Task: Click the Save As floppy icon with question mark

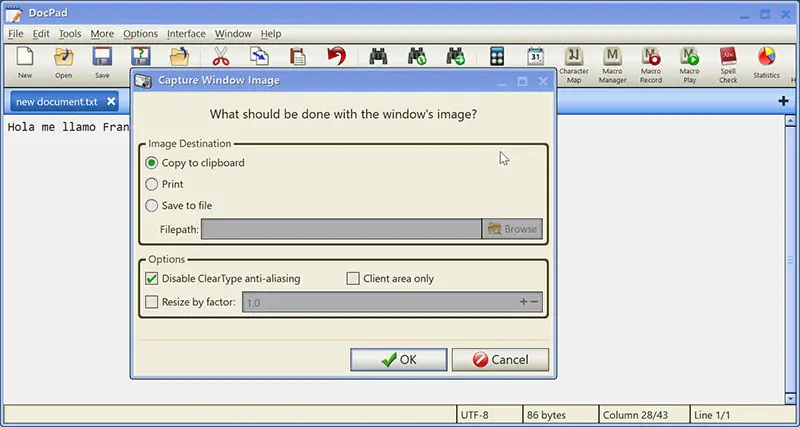Action: (140, 56)
